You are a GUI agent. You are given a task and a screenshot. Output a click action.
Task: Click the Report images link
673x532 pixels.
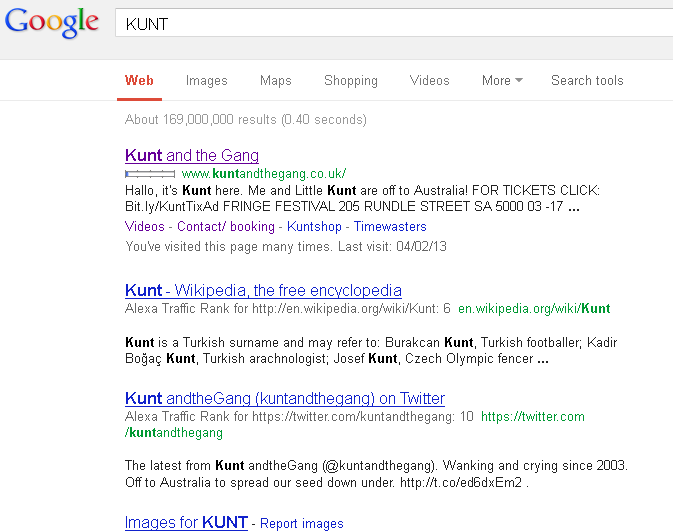(x=302, y=524)
